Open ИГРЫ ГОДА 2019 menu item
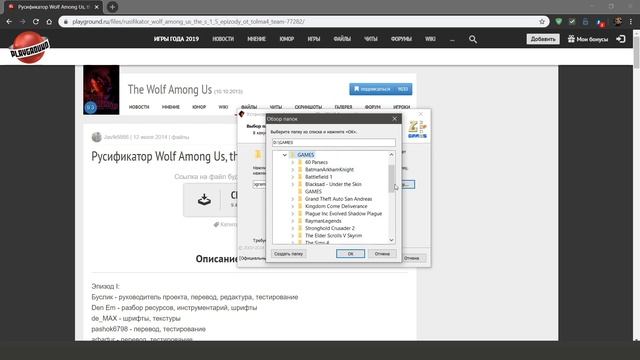Image resolution: width=640 pixels, height=360 pixels. 176,39
